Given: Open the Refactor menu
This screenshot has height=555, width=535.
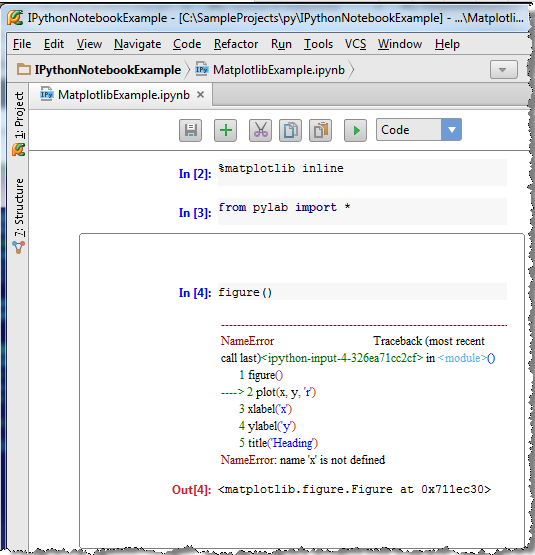Looking at the screenshot, I should 236,44.
